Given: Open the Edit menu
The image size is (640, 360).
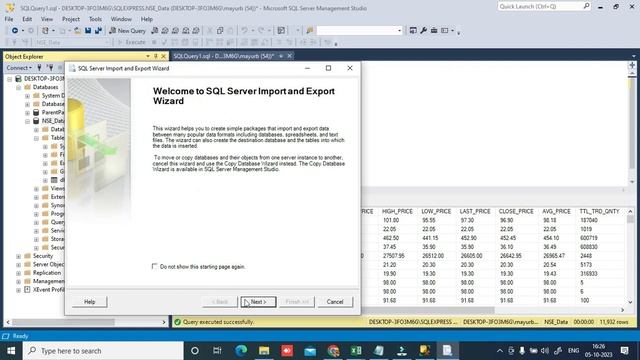Looking at the screenshot, I should coord(27,19).
